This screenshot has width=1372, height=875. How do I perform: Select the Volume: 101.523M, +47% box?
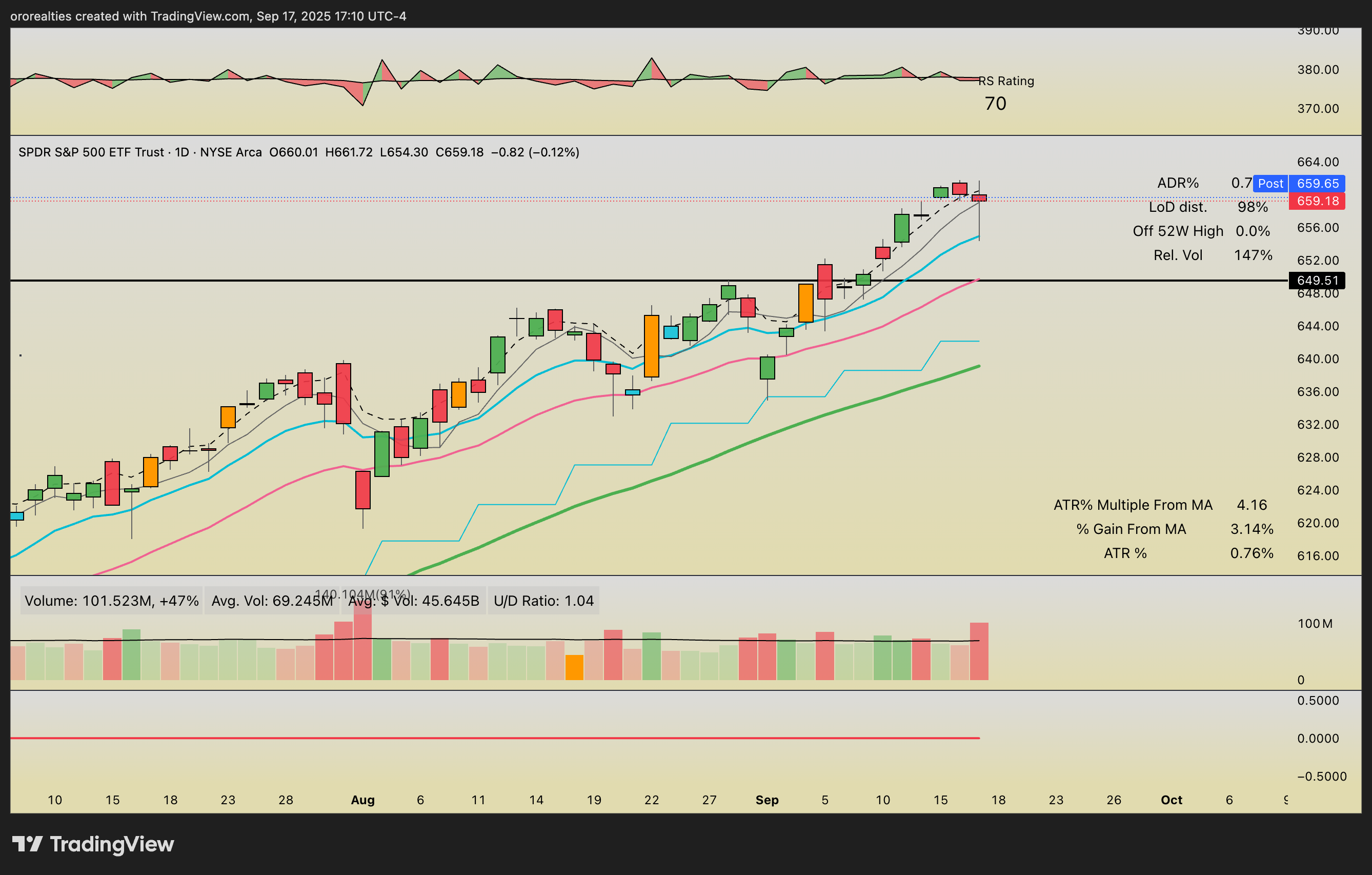112,601
